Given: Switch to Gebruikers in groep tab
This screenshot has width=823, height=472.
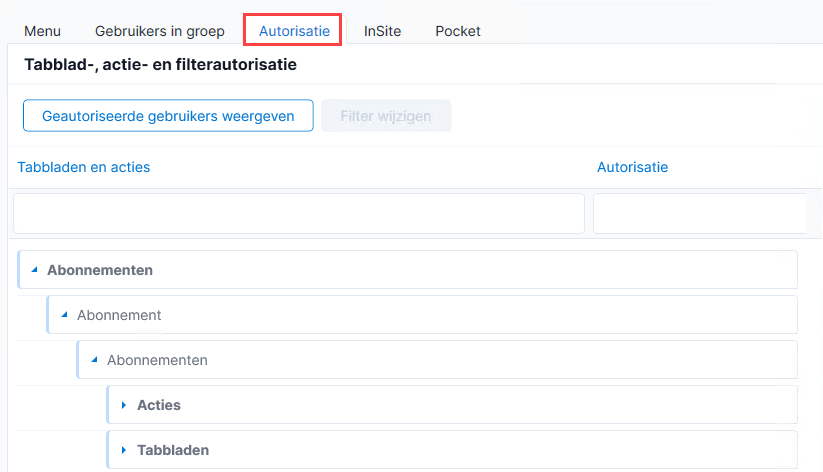Looking at the screenshot, I should [160, 31].
